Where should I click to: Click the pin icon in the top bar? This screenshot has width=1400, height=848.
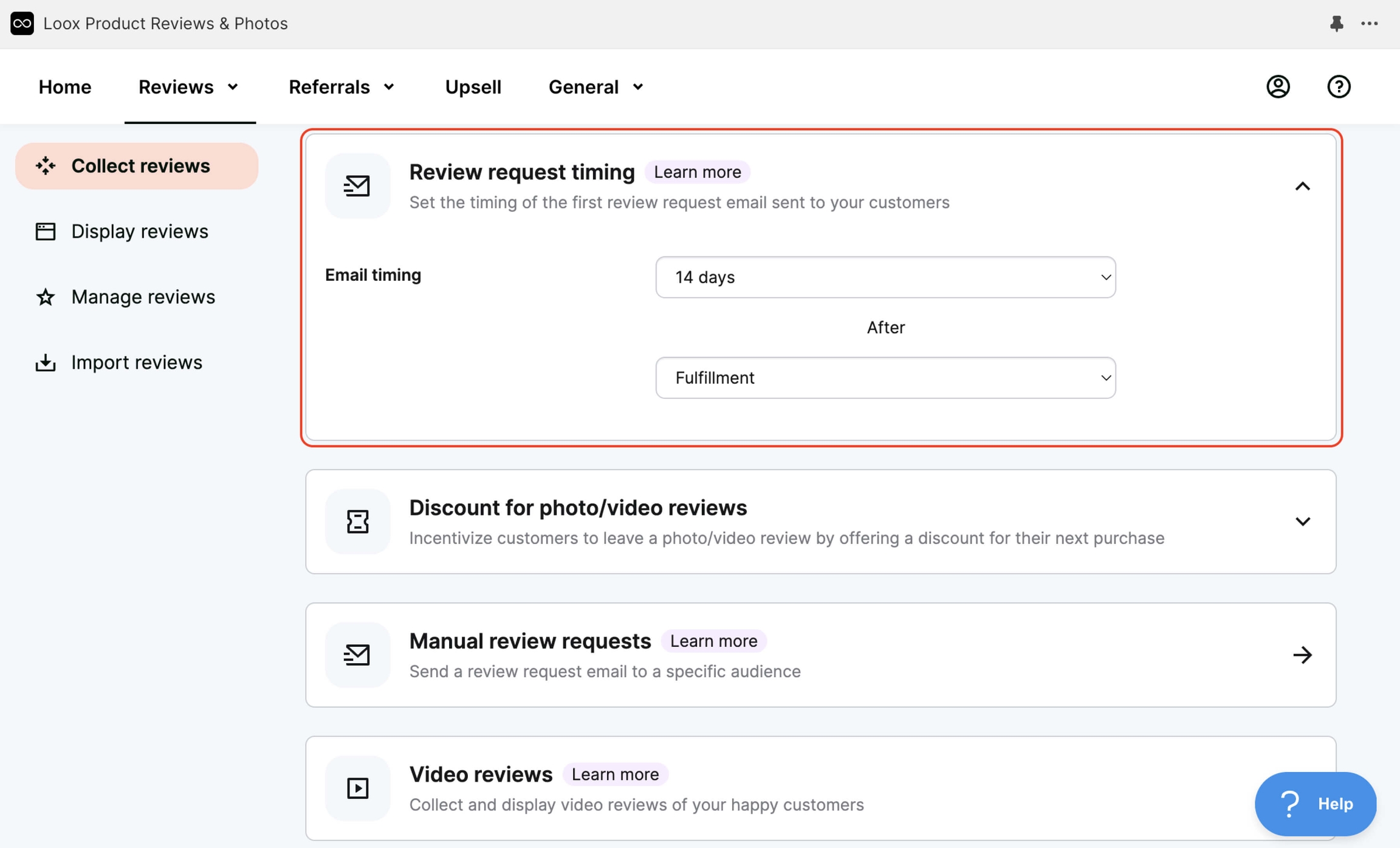tap(1336, 23)
